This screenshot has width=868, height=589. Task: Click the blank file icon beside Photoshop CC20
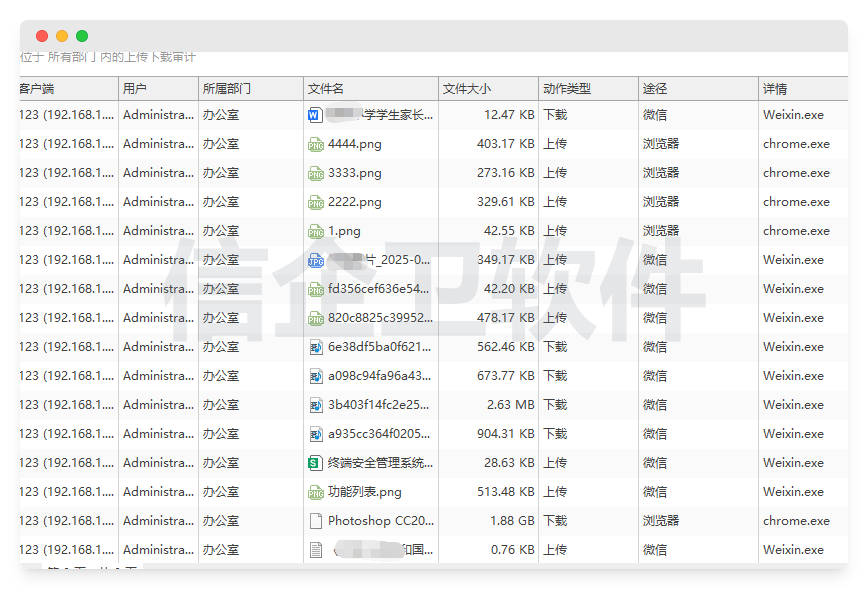(x=315, y=521)
